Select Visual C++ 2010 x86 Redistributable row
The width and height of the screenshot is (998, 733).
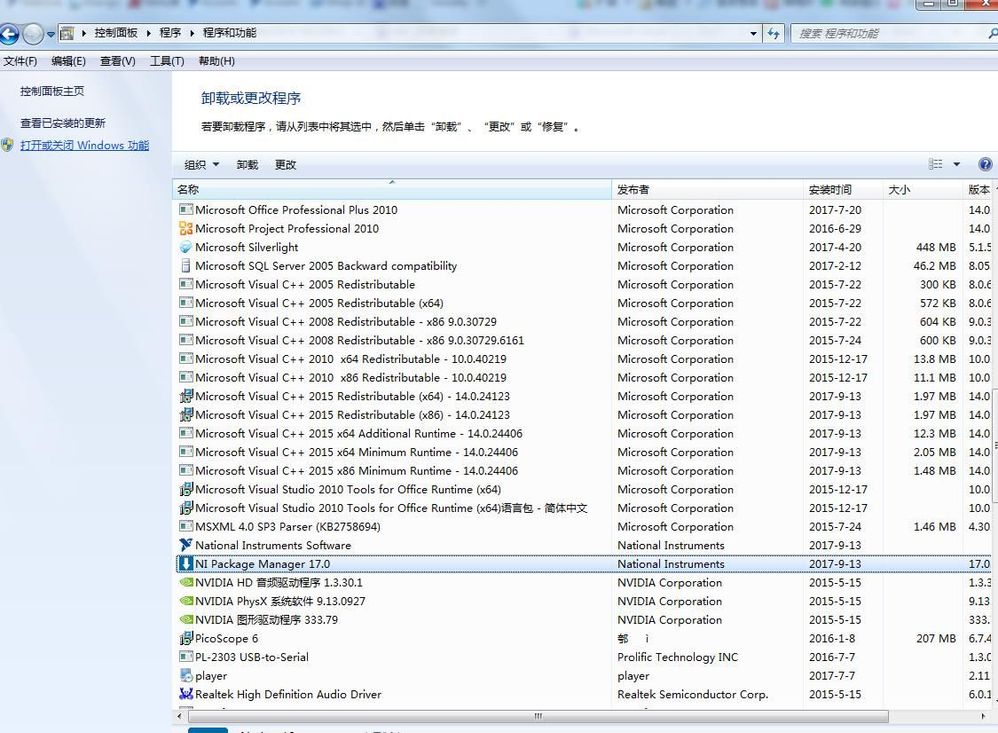click(584, 377)
